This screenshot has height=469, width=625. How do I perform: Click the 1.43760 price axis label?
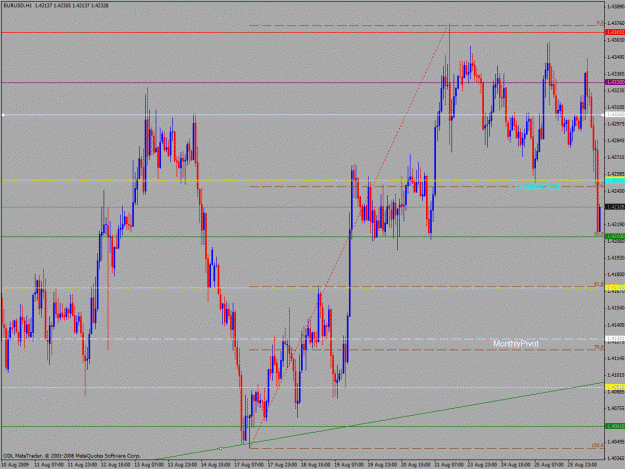point(616,23)
